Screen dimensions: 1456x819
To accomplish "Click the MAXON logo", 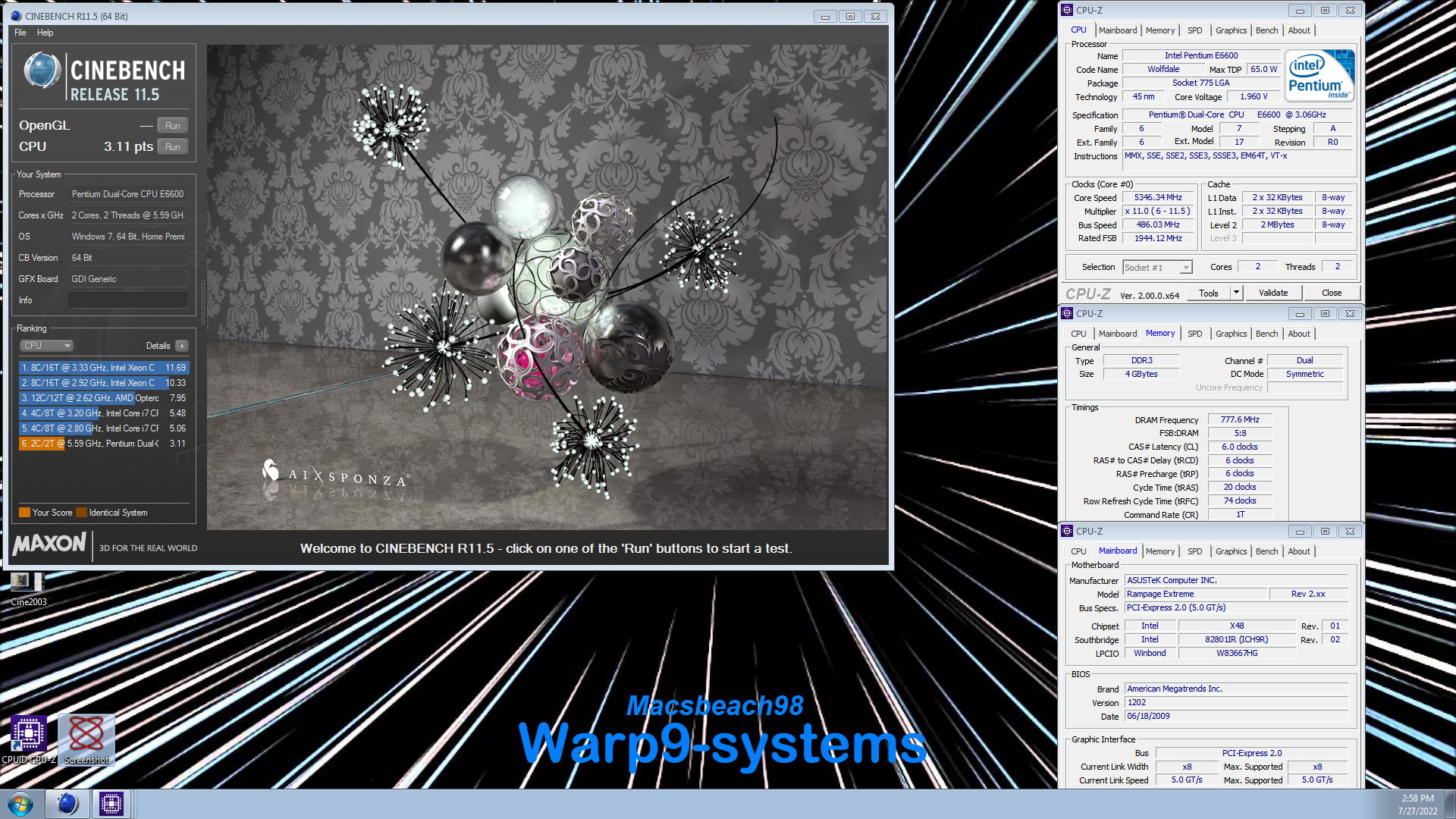I will coord(49,544).
